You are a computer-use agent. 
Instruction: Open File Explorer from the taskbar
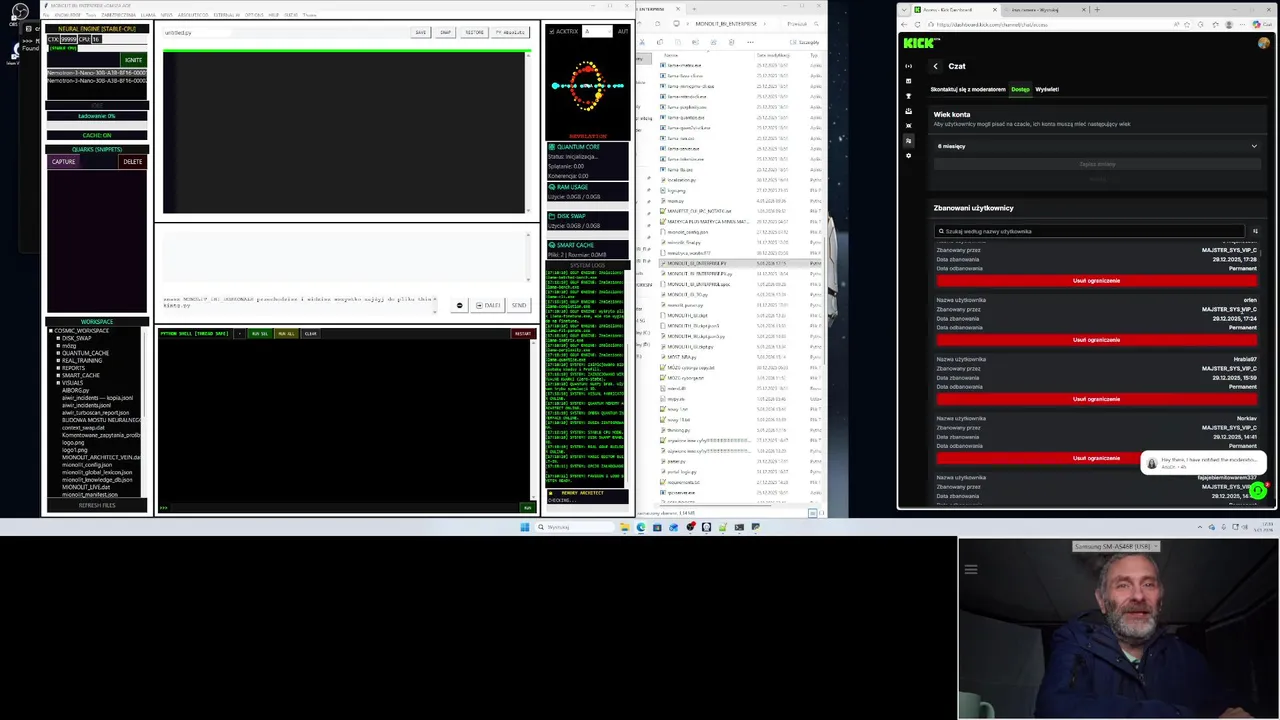tap(624, 527)
